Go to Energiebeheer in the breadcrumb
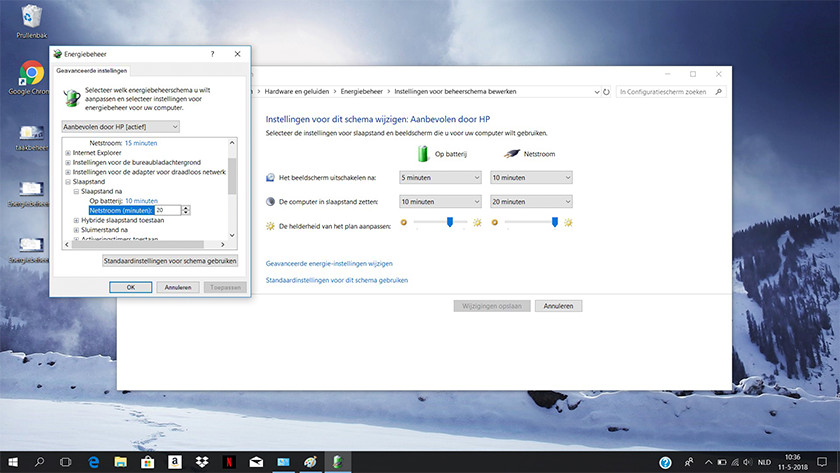Screen dimensions: 840x473 click(x=362, y=92)
